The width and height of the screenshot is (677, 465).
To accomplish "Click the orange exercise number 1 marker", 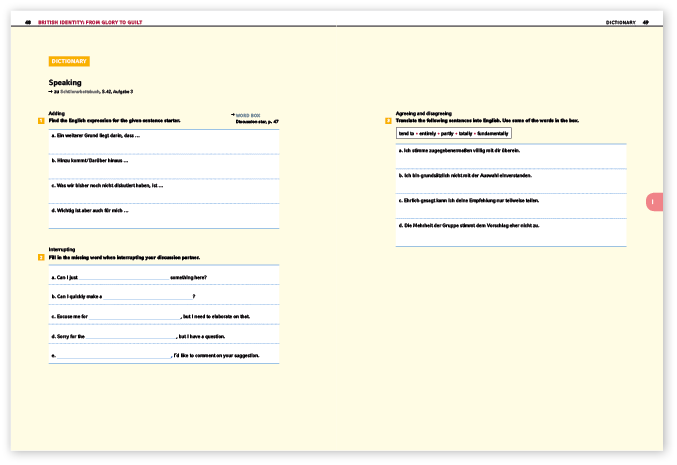I will (x=41, y=121).
